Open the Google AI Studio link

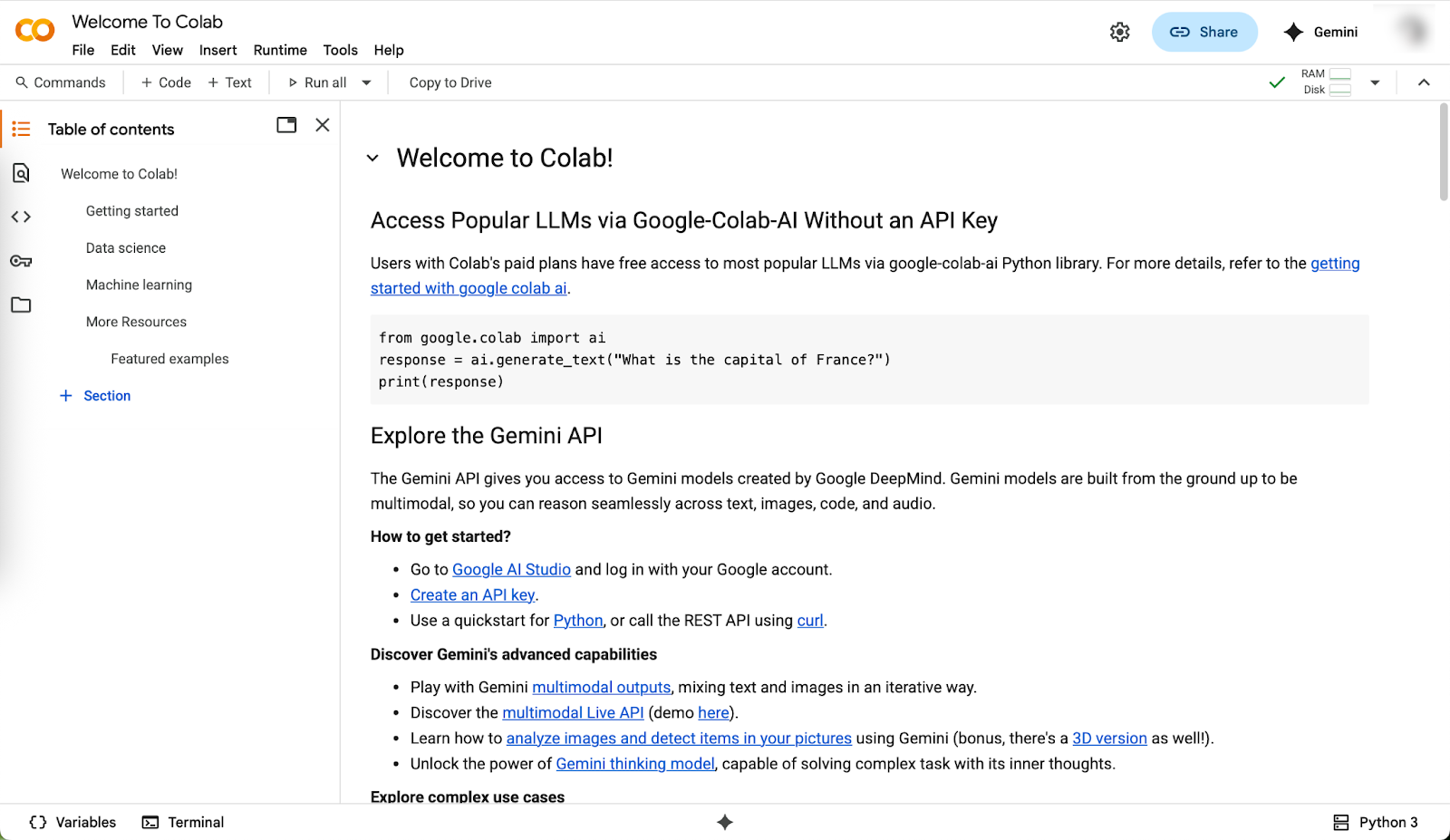pyautogui.click(x=511, y=569)
